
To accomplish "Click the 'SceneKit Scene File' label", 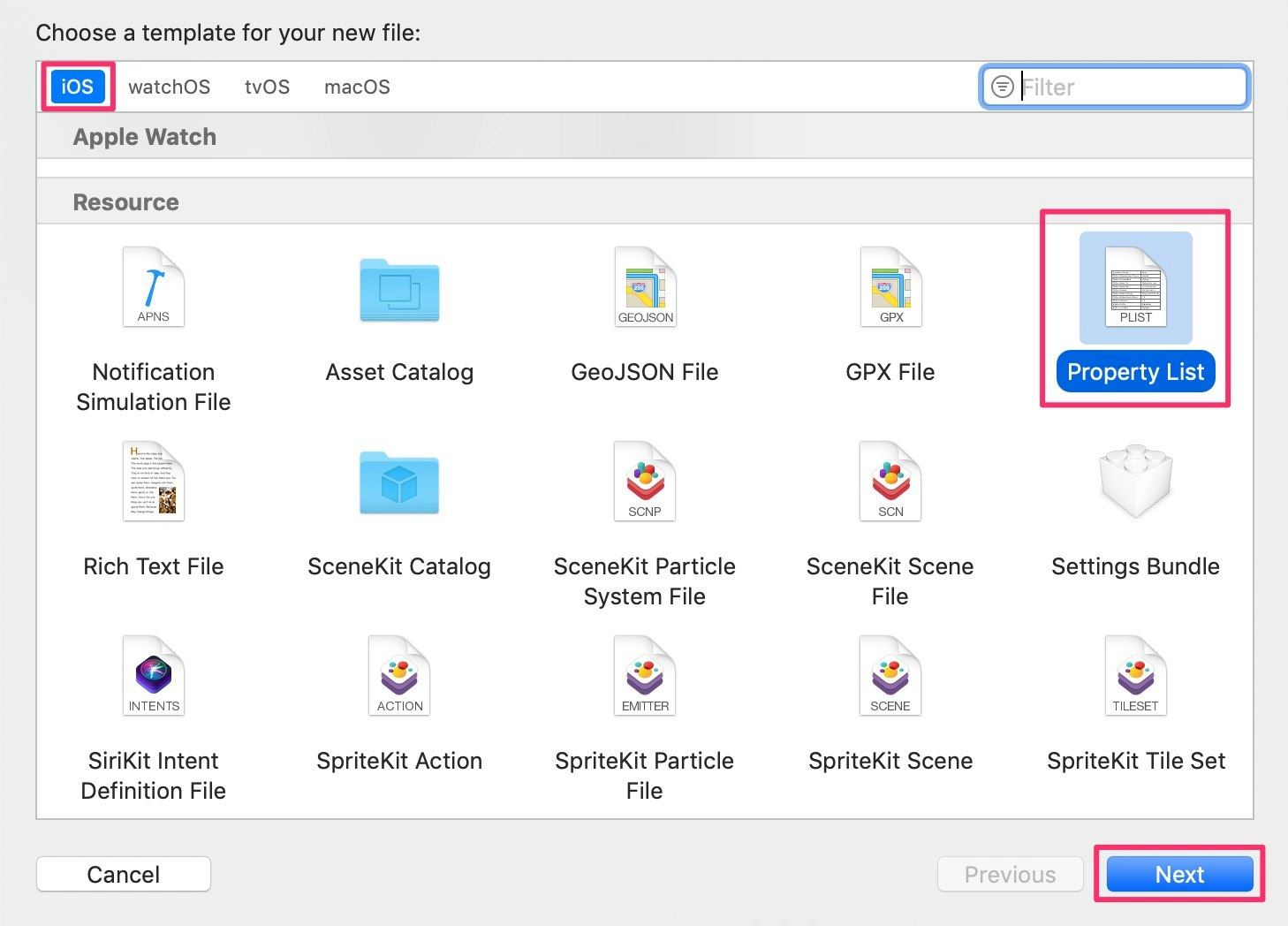I will tap(890, 581).
